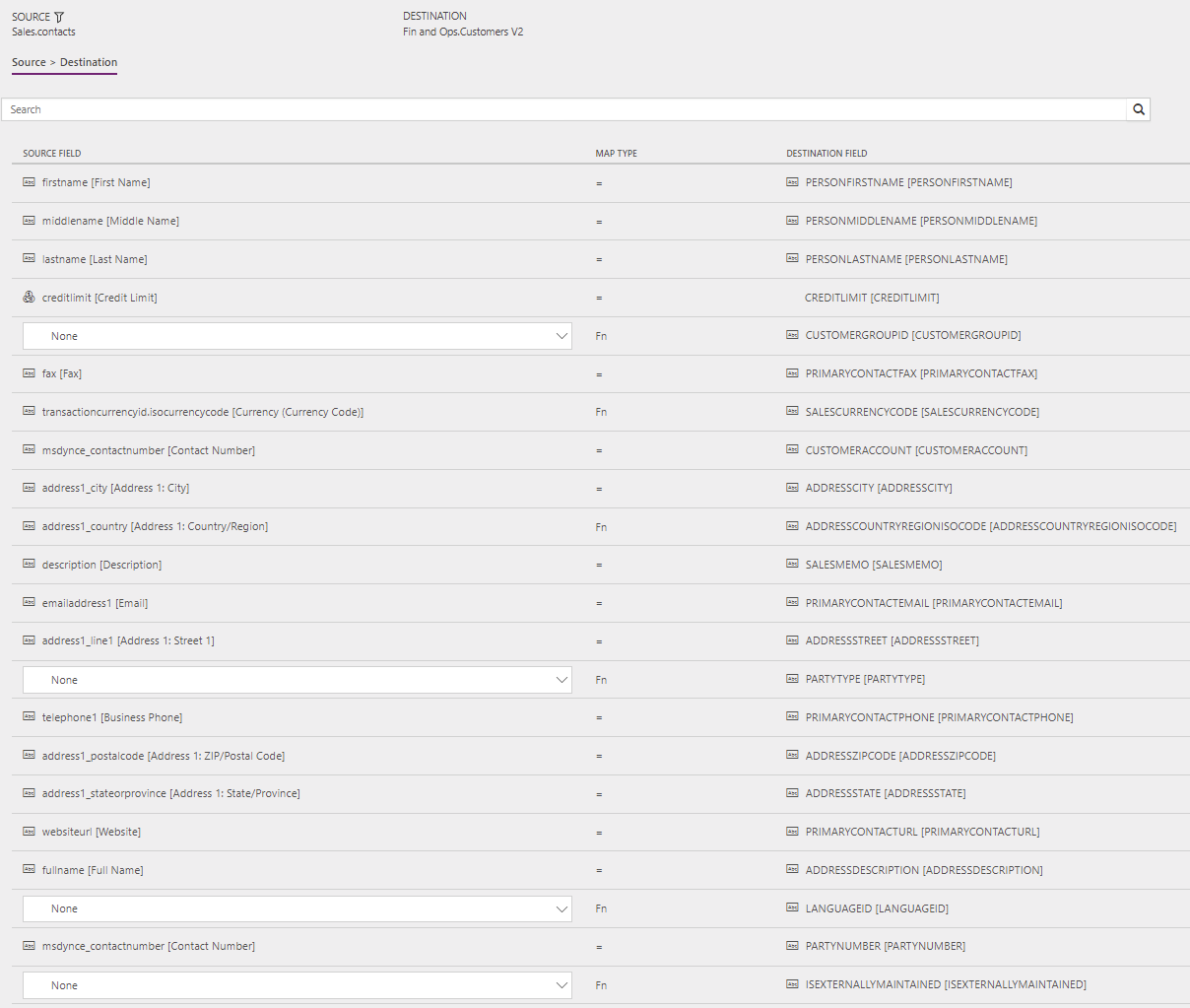
Task: Click the Fn map type for CUSTOMERGROUPID
Action: coord(601,336)
